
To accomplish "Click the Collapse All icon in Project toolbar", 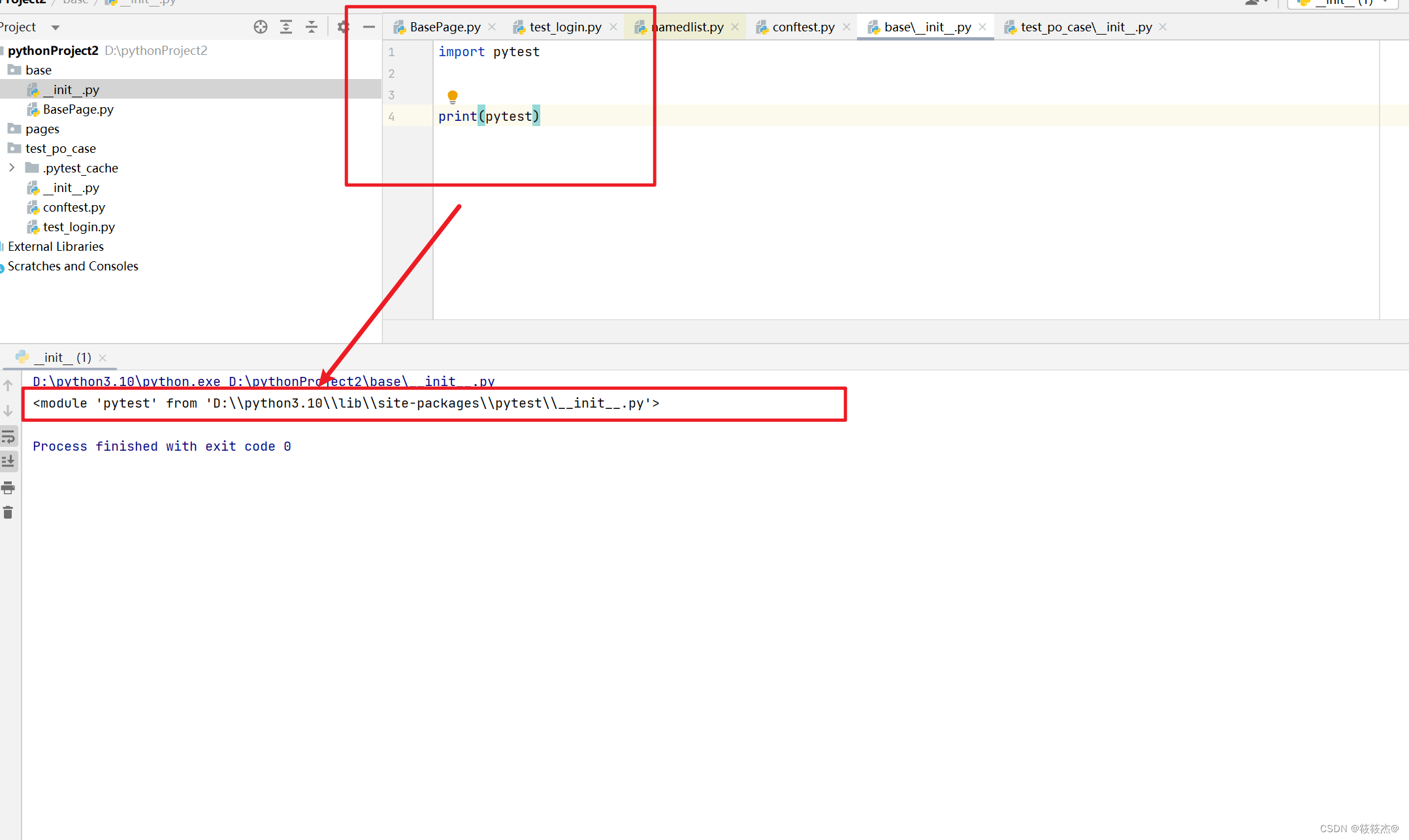I will (x=312, y=27).
